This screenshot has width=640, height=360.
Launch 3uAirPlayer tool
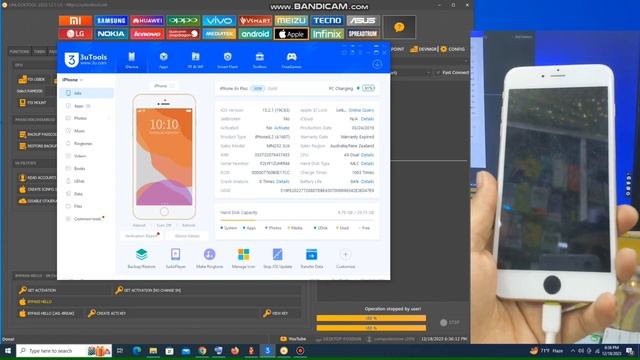(176, 258)
